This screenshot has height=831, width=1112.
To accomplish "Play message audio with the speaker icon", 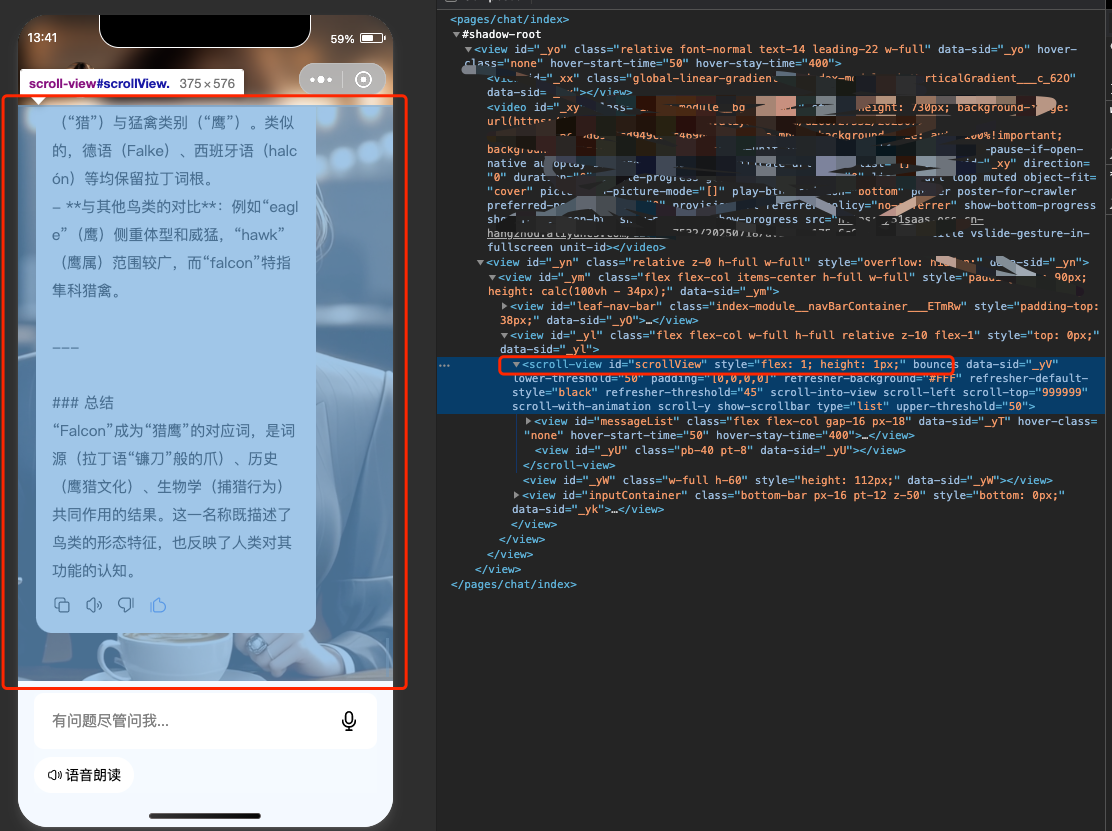I will coord(94,605).
